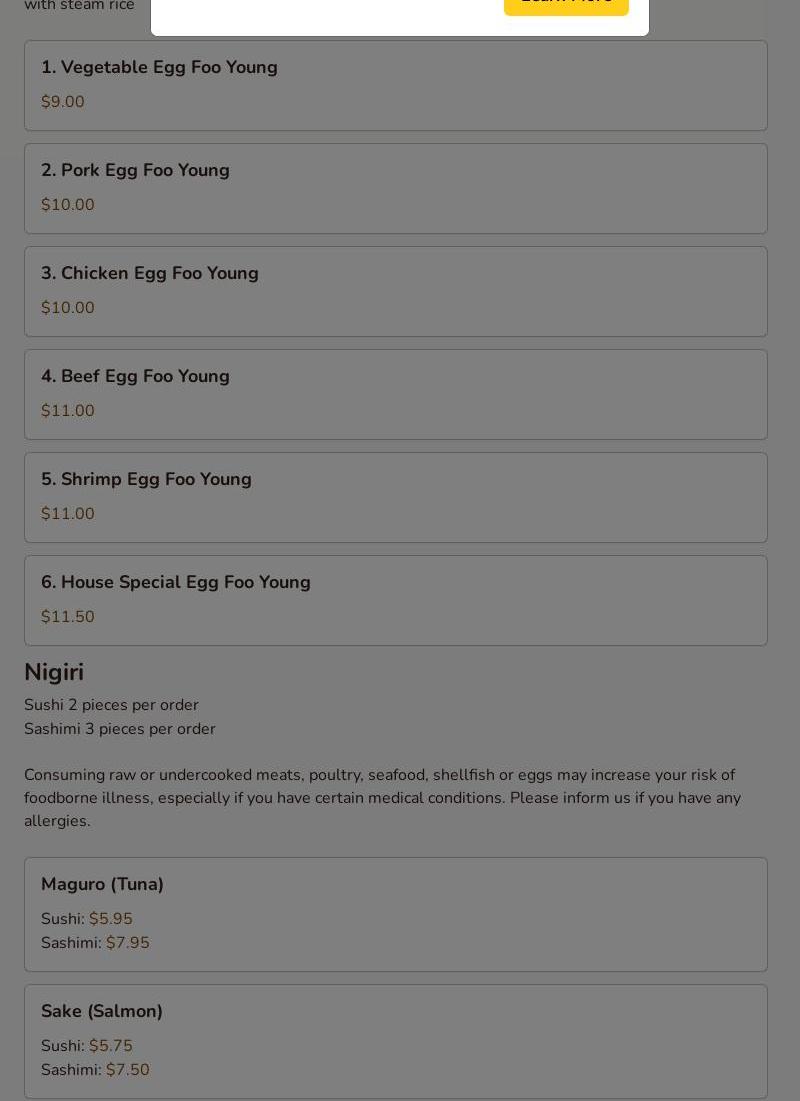Click the Nigiri section heading
800x1101 pixels.
pyautogui.click(x=54, y=672)
